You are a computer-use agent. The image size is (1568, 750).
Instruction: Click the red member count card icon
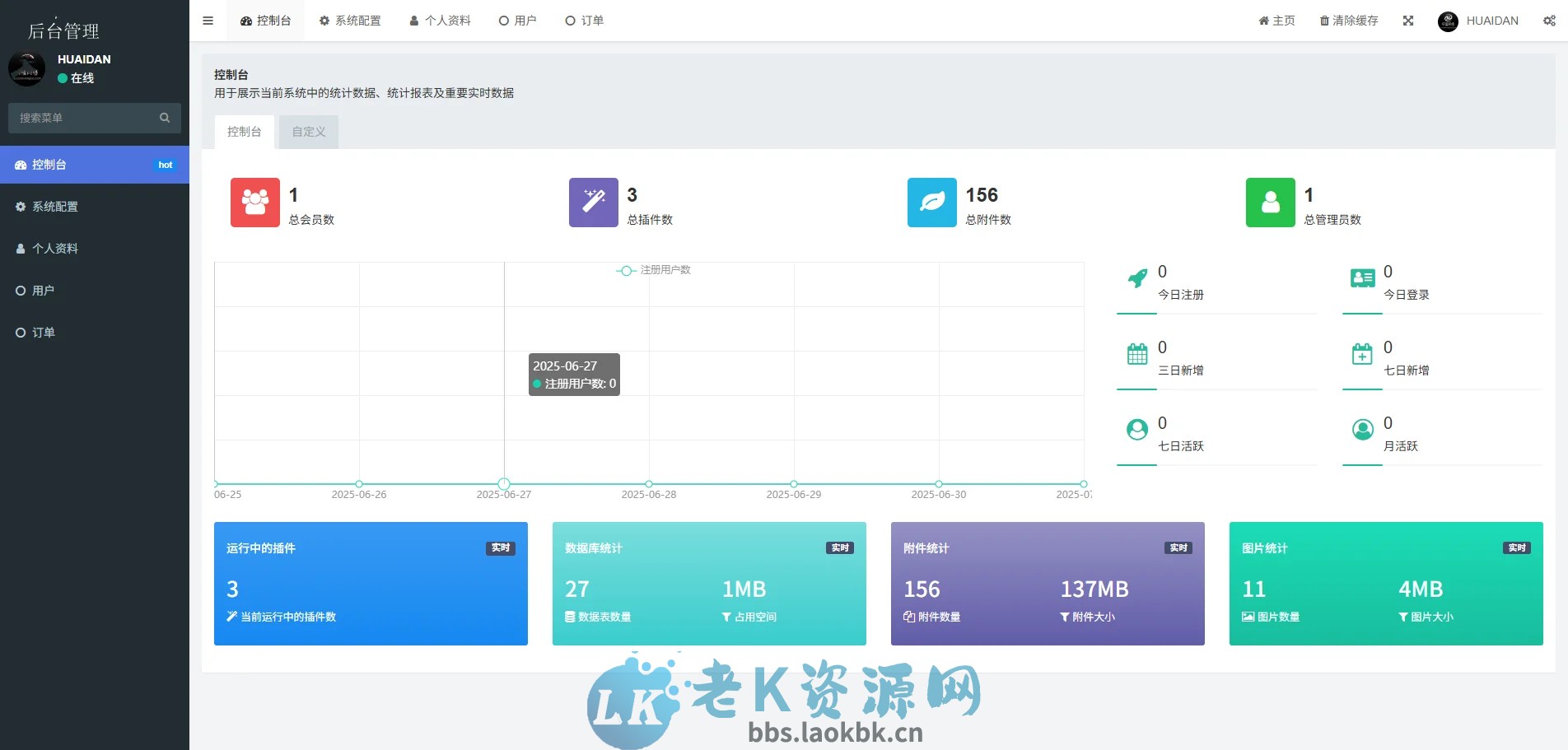(254, 203)
